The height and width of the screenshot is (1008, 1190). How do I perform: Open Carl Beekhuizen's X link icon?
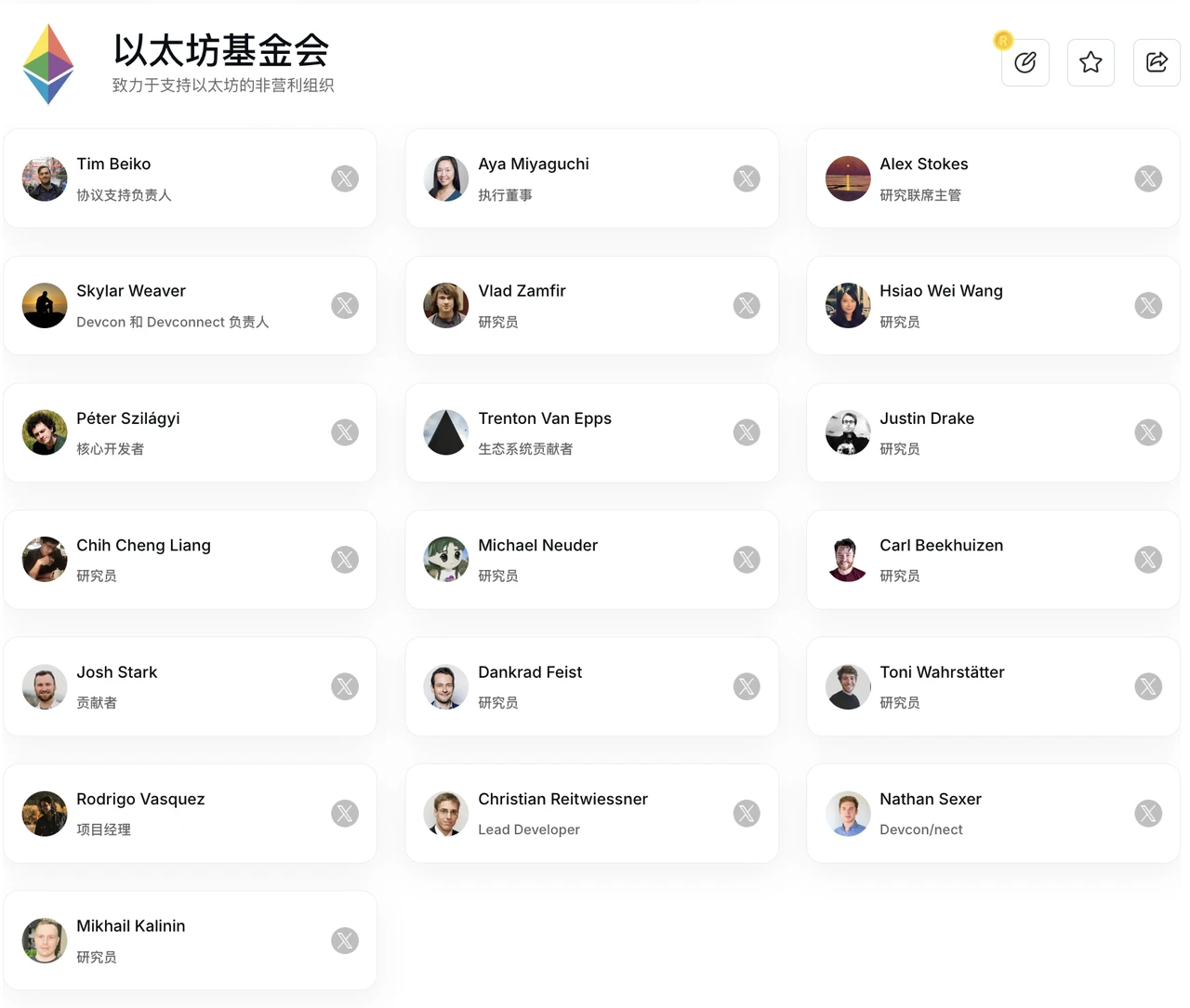[x=1148, y=559]
